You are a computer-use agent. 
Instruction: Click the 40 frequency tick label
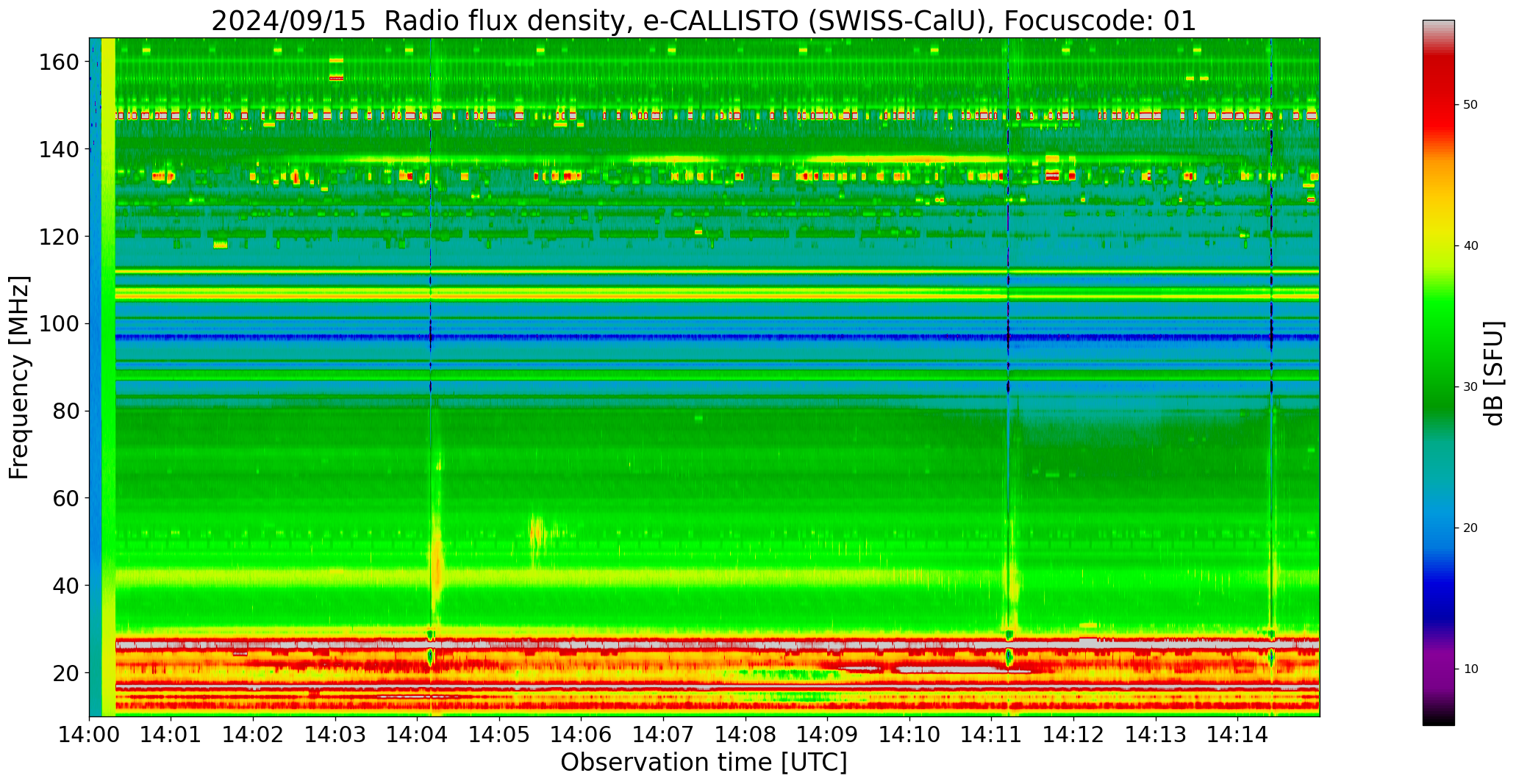[x=65, y=585]
